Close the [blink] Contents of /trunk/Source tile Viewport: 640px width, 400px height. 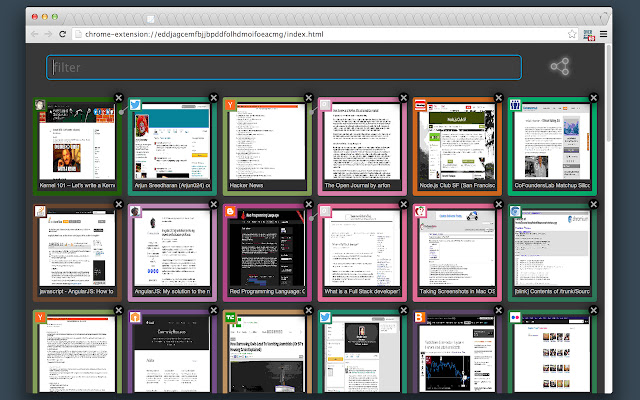[x=594, y=204]
